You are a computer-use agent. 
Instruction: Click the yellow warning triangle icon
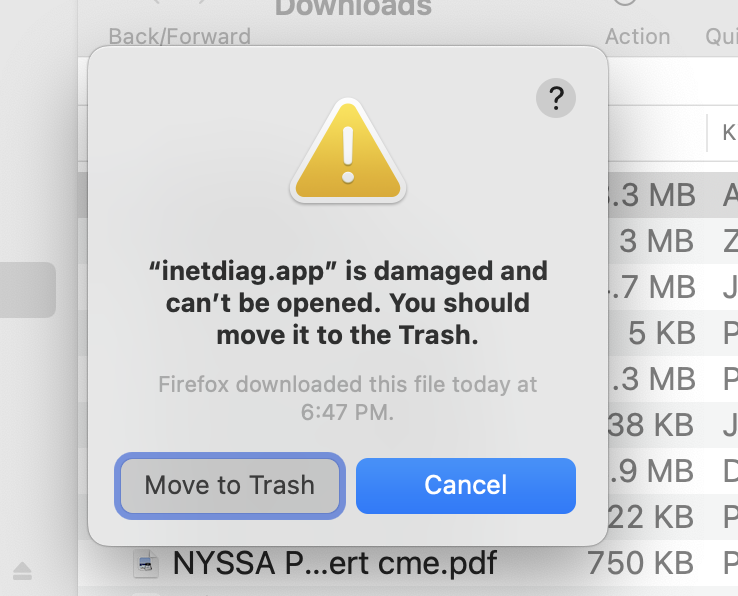pos(348,150)
